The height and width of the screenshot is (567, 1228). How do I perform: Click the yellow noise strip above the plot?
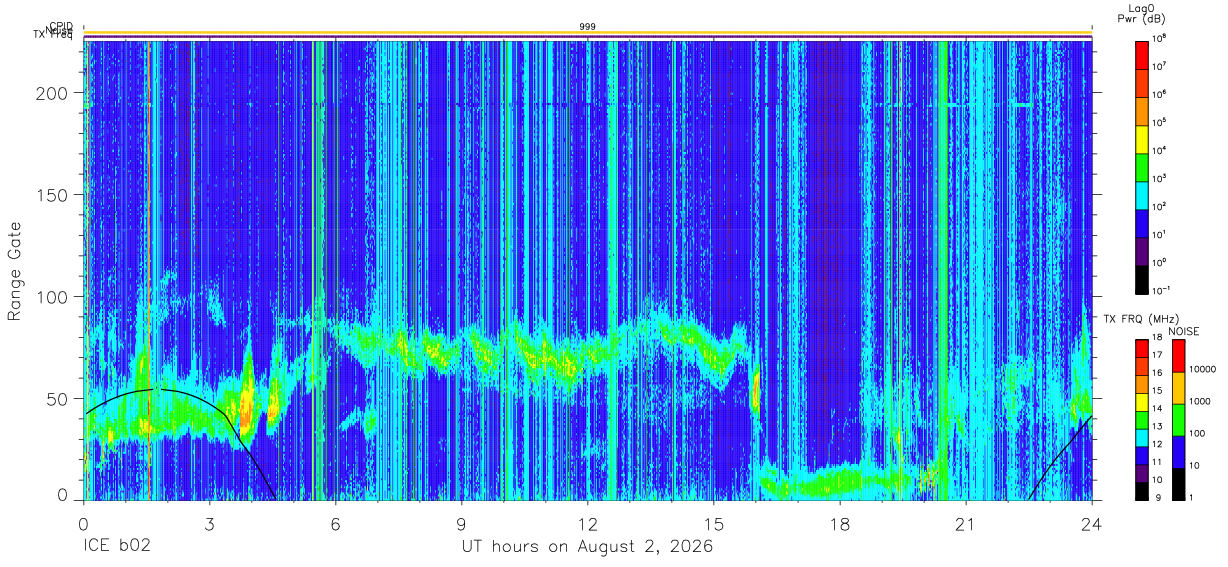coord(588,33)
